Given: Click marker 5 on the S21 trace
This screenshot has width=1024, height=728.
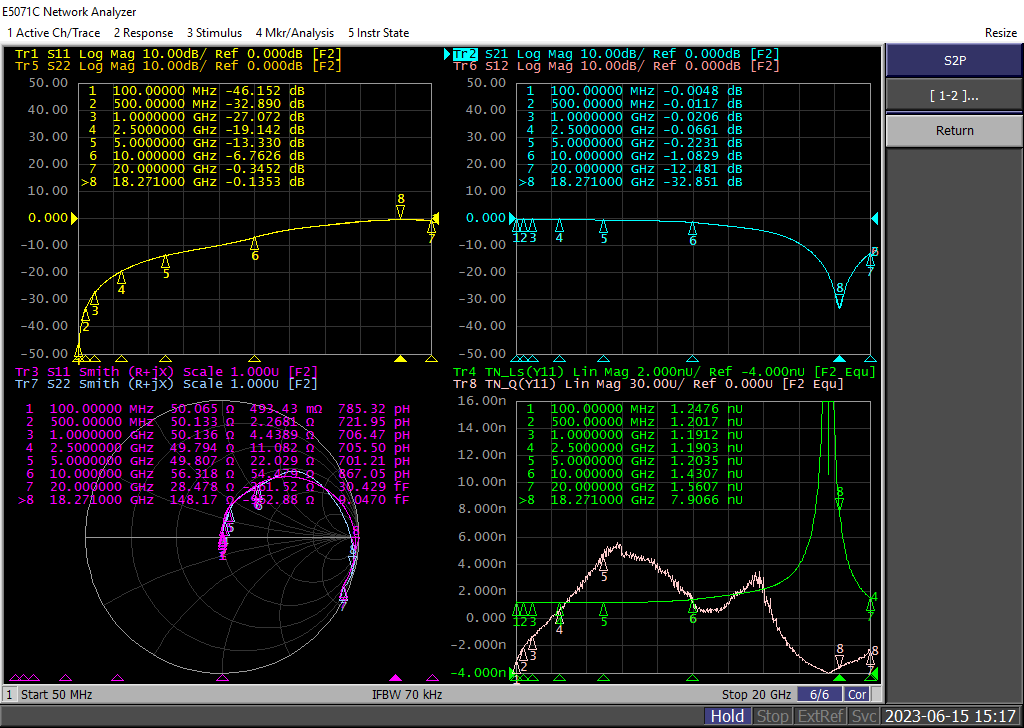Looking at the screenshot, I should 603,228.
